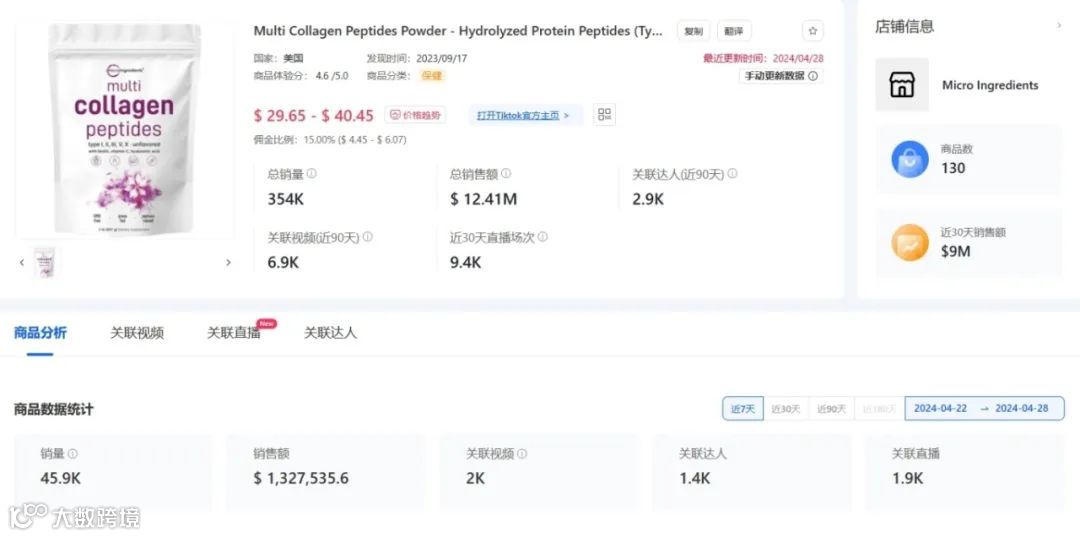Click the 最近更新时间 date 2024/04/28
Image resolution: width=1080 pixels, height=537 pixels.
pos(798,59)
